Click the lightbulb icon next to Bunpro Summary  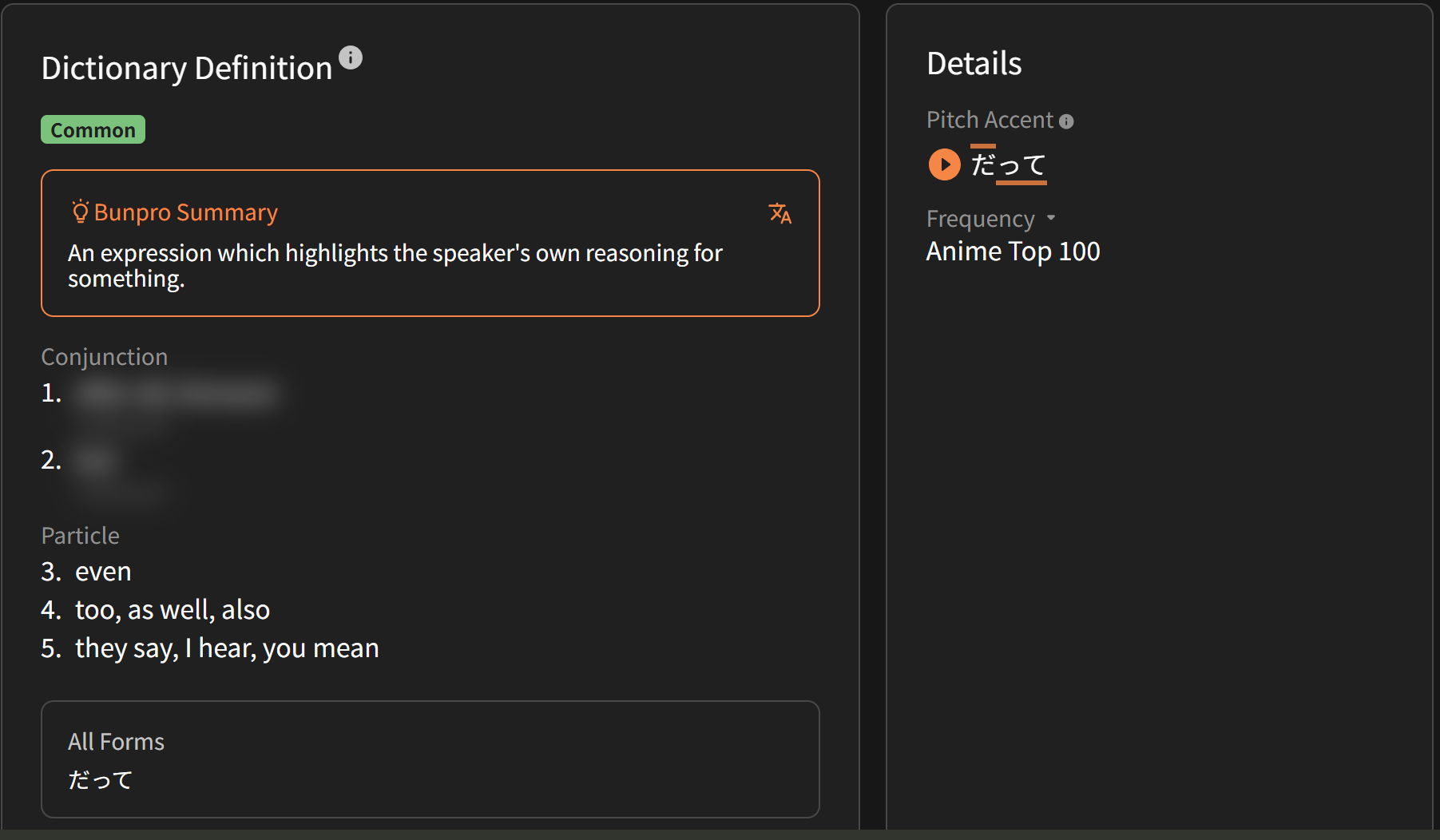80,212
